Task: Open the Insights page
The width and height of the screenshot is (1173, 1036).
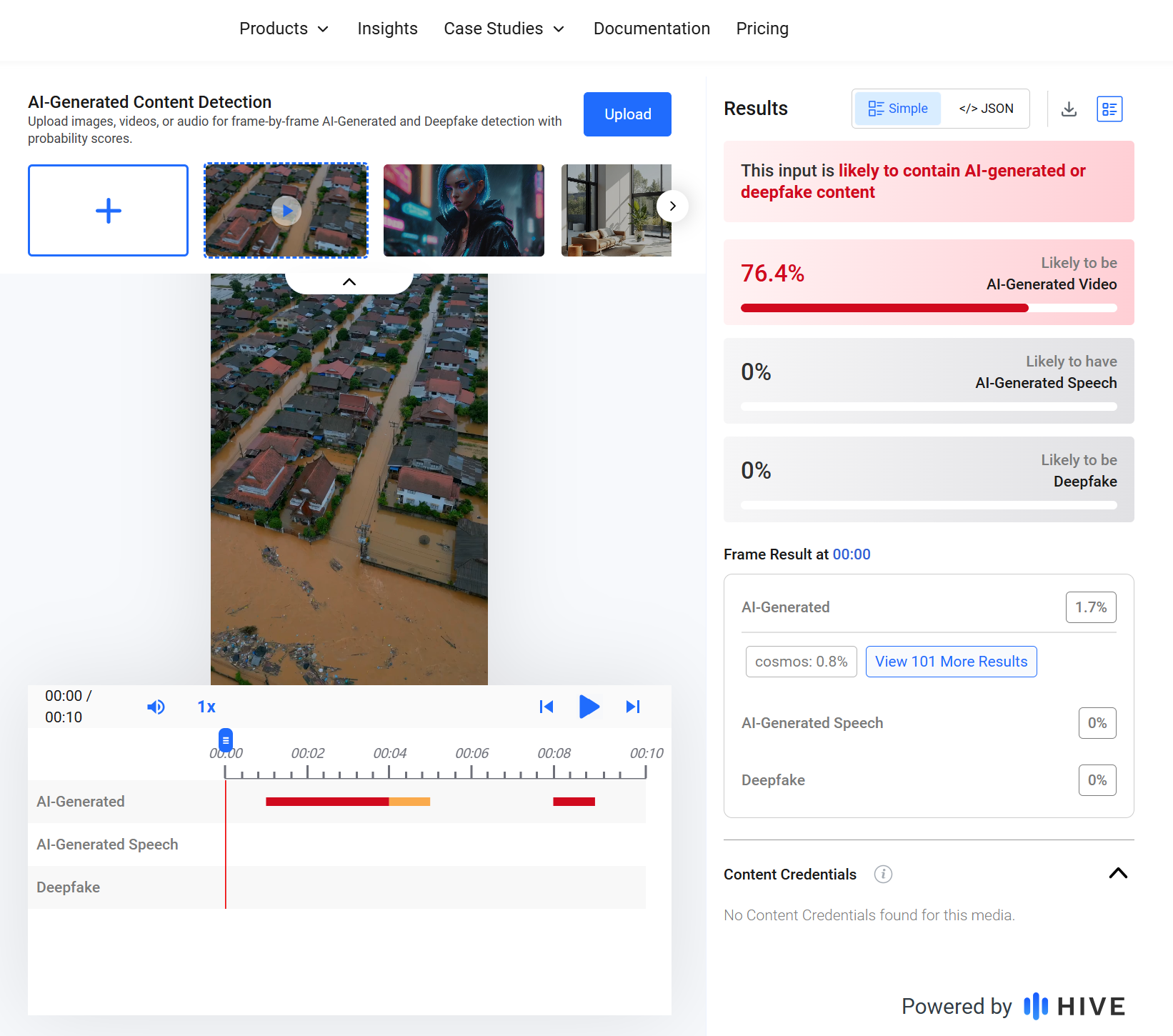Action: point(387,29)
